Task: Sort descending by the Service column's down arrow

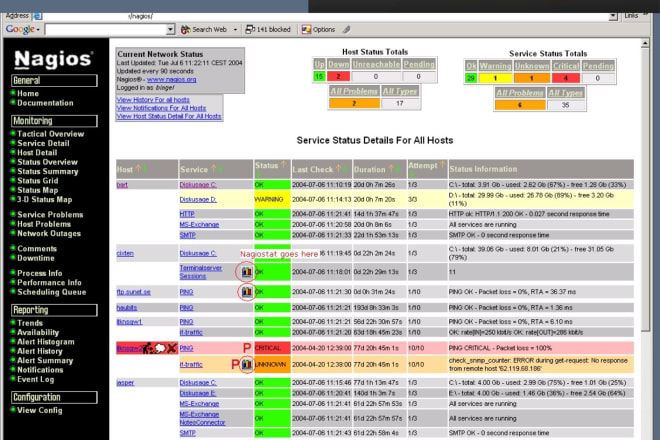Action: [x=220, y=169]
